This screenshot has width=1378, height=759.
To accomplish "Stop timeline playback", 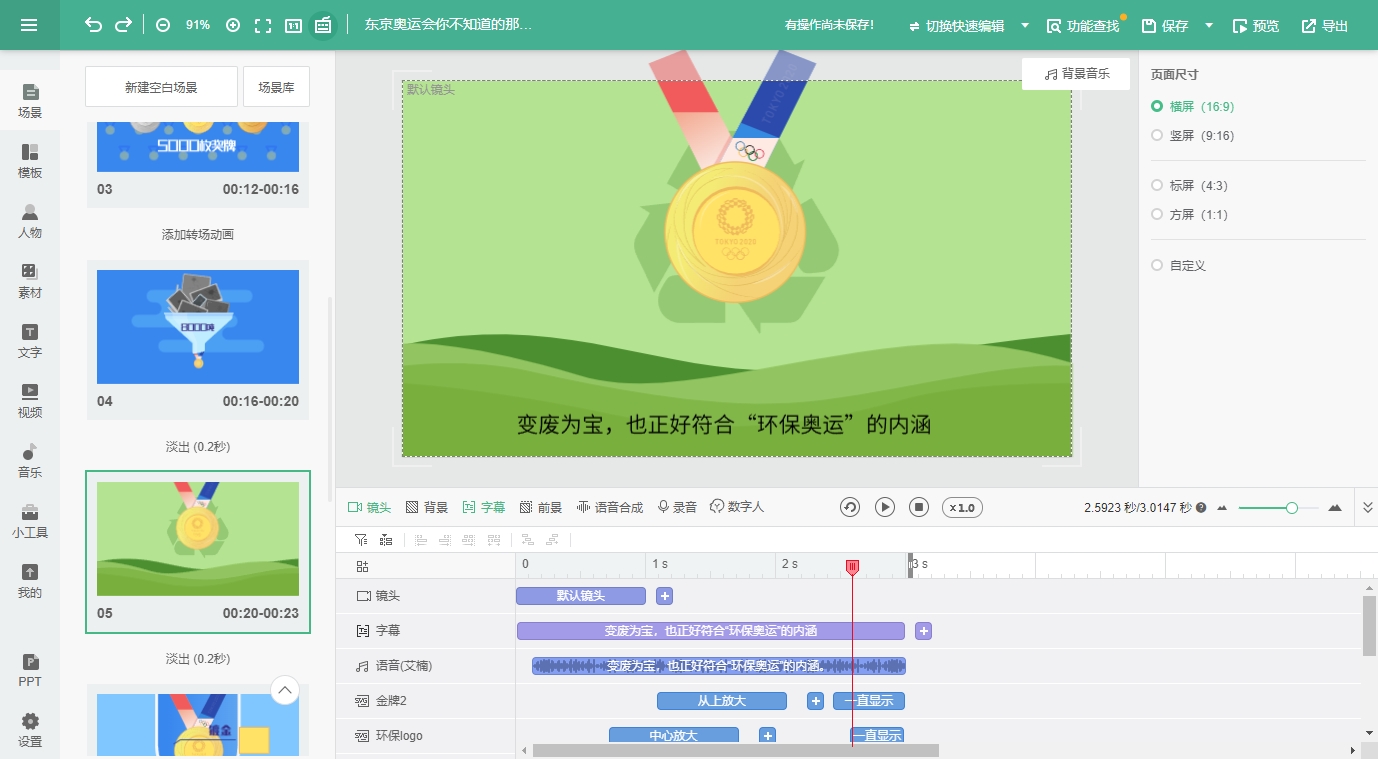I will pos(919,507).
